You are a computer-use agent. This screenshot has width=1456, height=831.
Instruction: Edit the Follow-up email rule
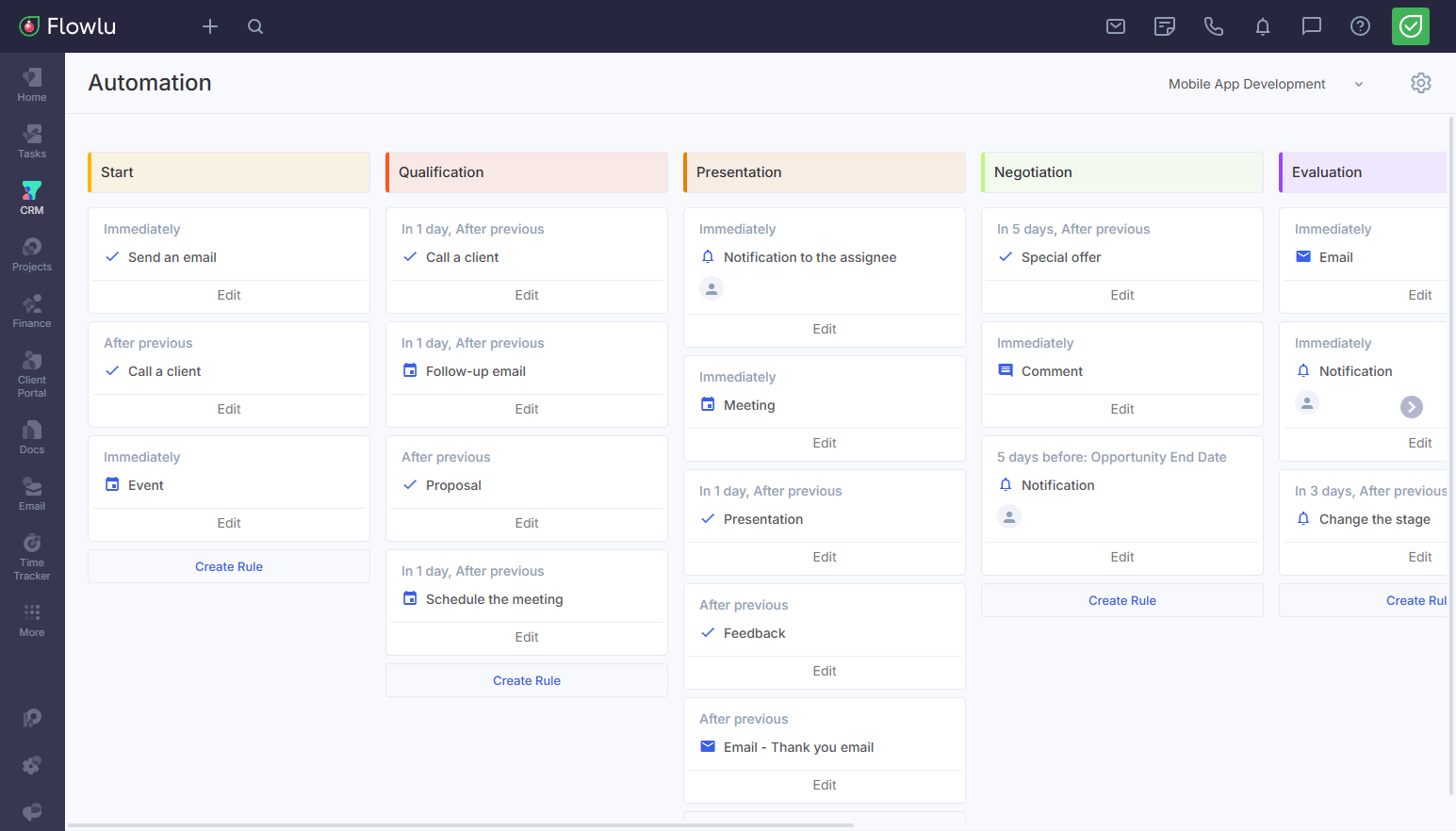[527, 409]
